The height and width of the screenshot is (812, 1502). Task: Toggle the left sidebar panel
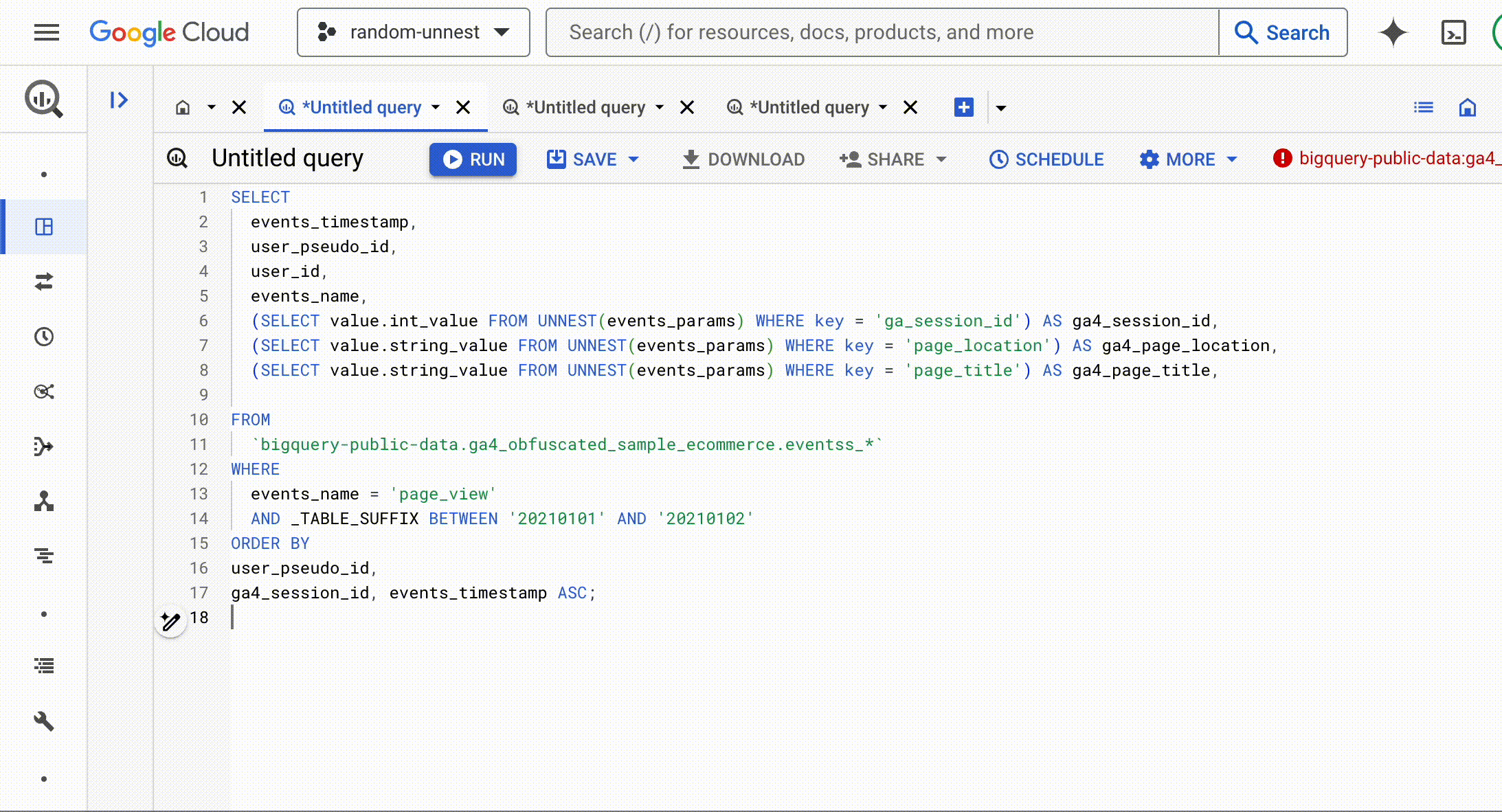pos(119,100)
